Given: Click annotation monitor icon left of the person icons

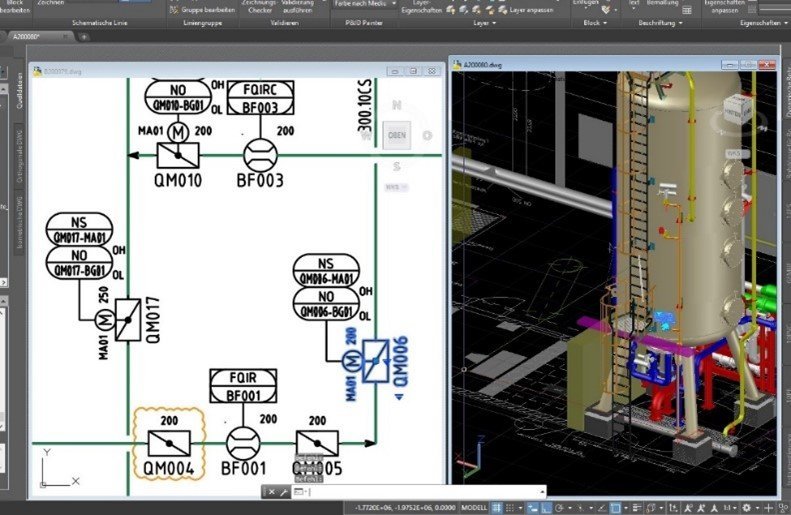Looking at the screenshot, I should click(x=672, y=507).
